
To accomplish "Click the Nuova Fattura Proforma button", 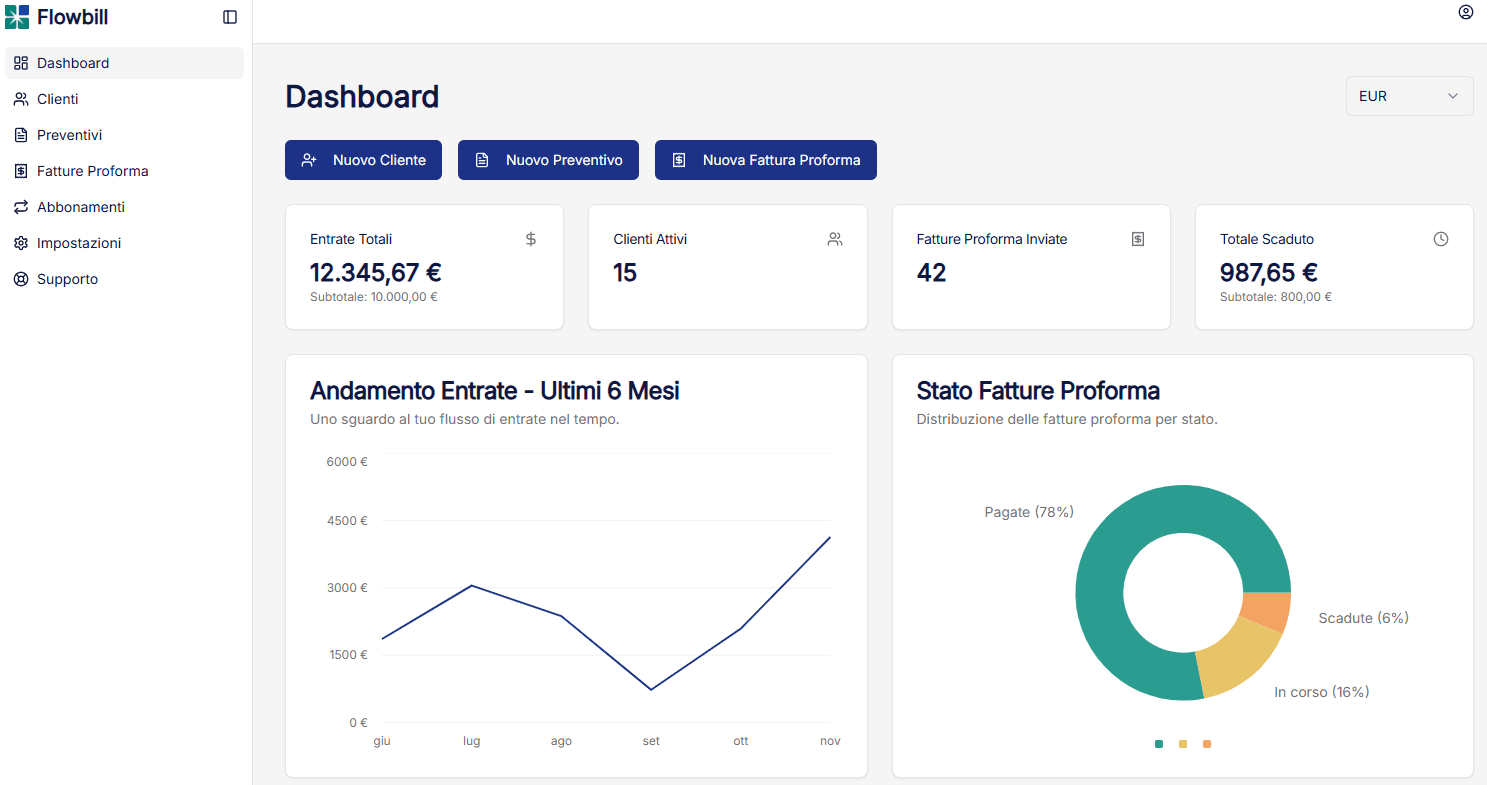I will (765, 160).
